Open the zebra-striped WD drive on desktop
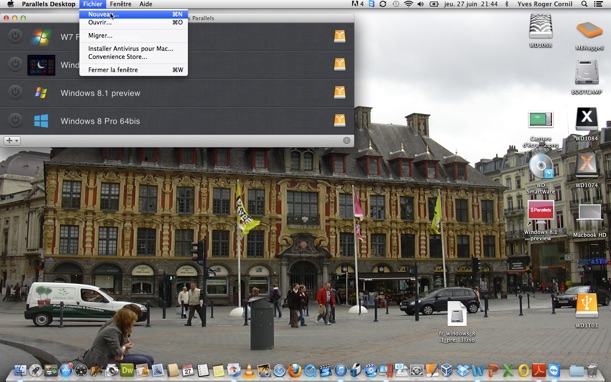 tap(540, 26)
